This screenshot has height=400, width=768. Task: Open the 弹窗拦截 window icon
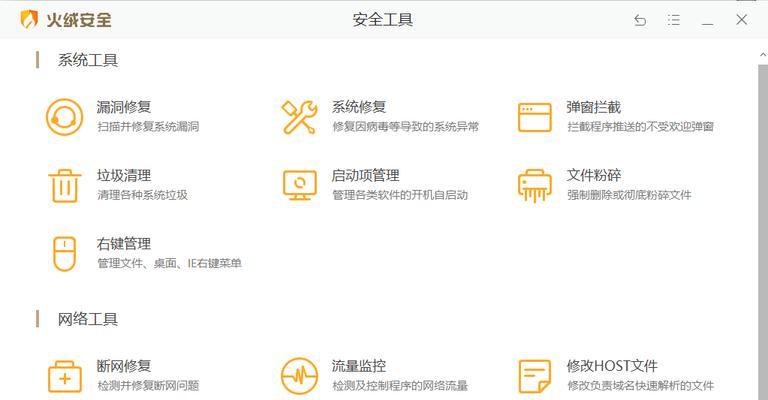click(534, 117)
